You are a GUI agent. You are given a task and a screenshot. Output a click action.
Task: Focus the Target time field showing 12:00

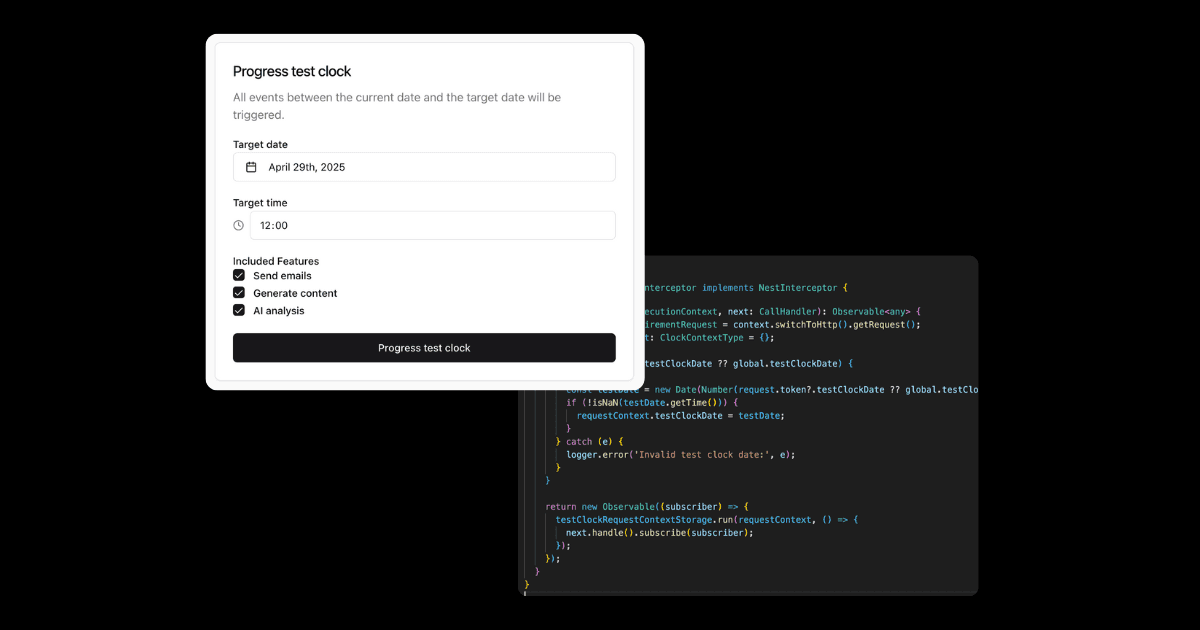click(432, 225)
